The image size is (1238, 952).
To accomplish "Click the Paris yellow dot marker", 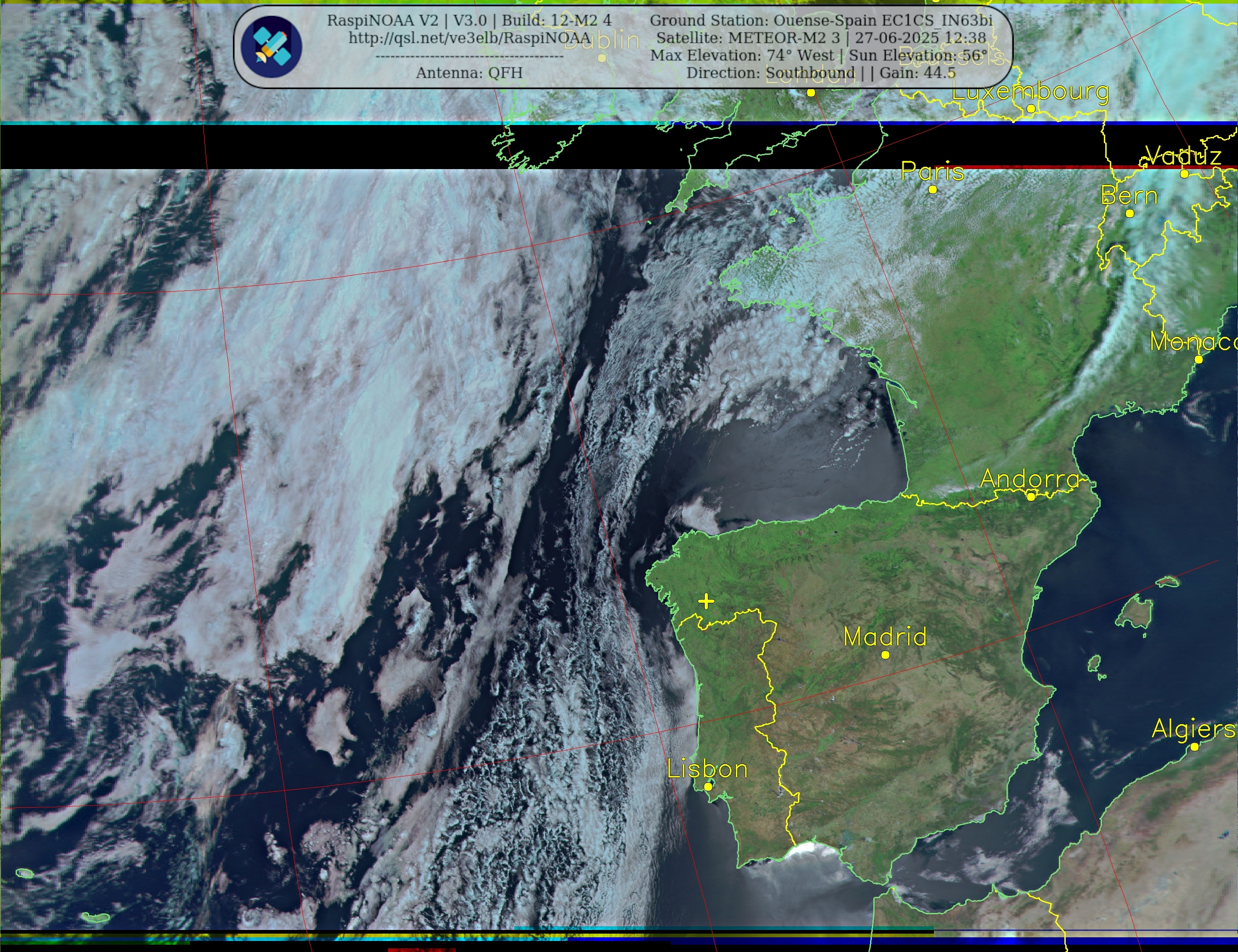I will click(x=933, y=189).
